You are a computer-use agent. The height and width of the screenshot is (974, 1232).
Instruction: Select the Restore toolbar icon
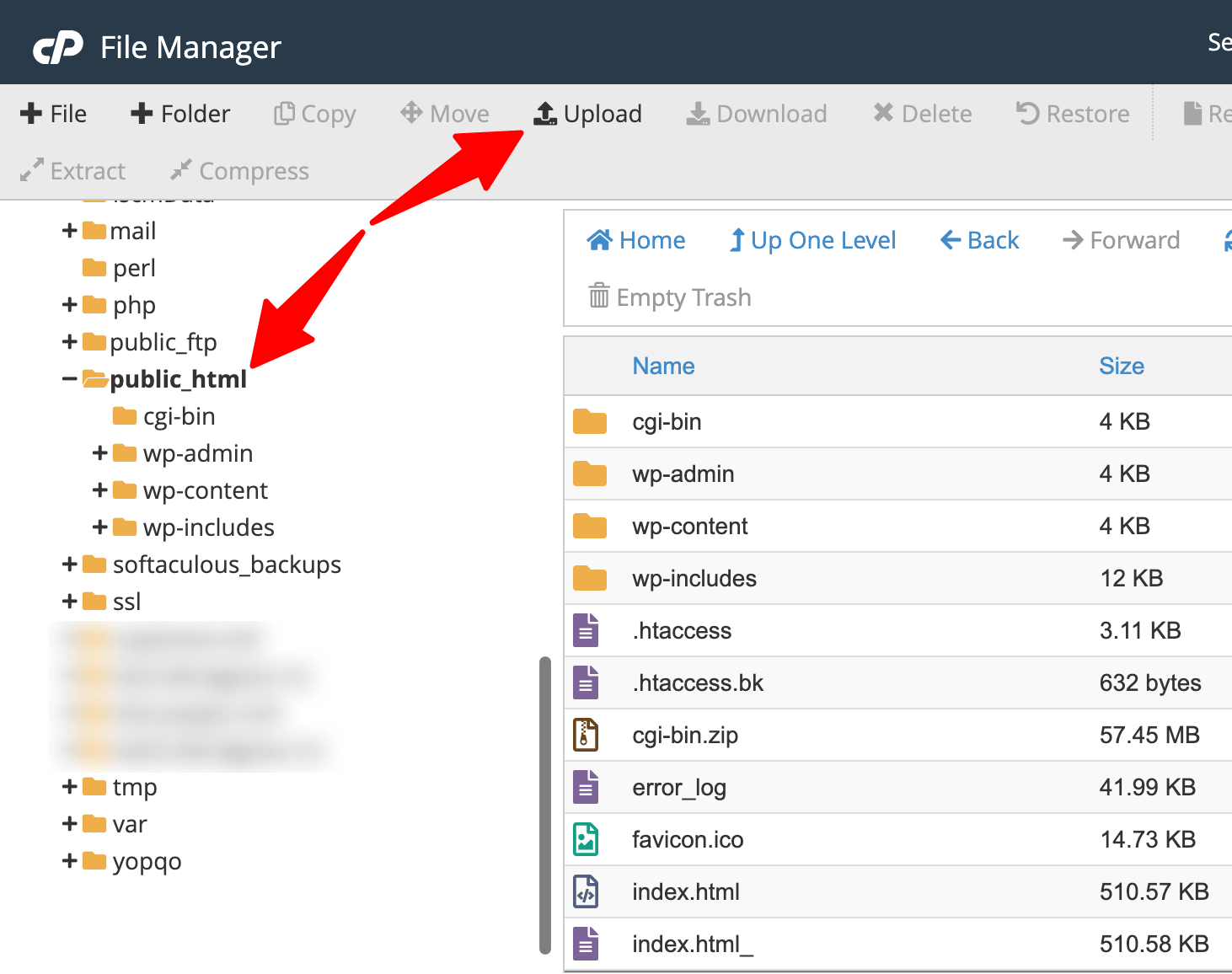pyautogui.click(x=1072, y=114)
